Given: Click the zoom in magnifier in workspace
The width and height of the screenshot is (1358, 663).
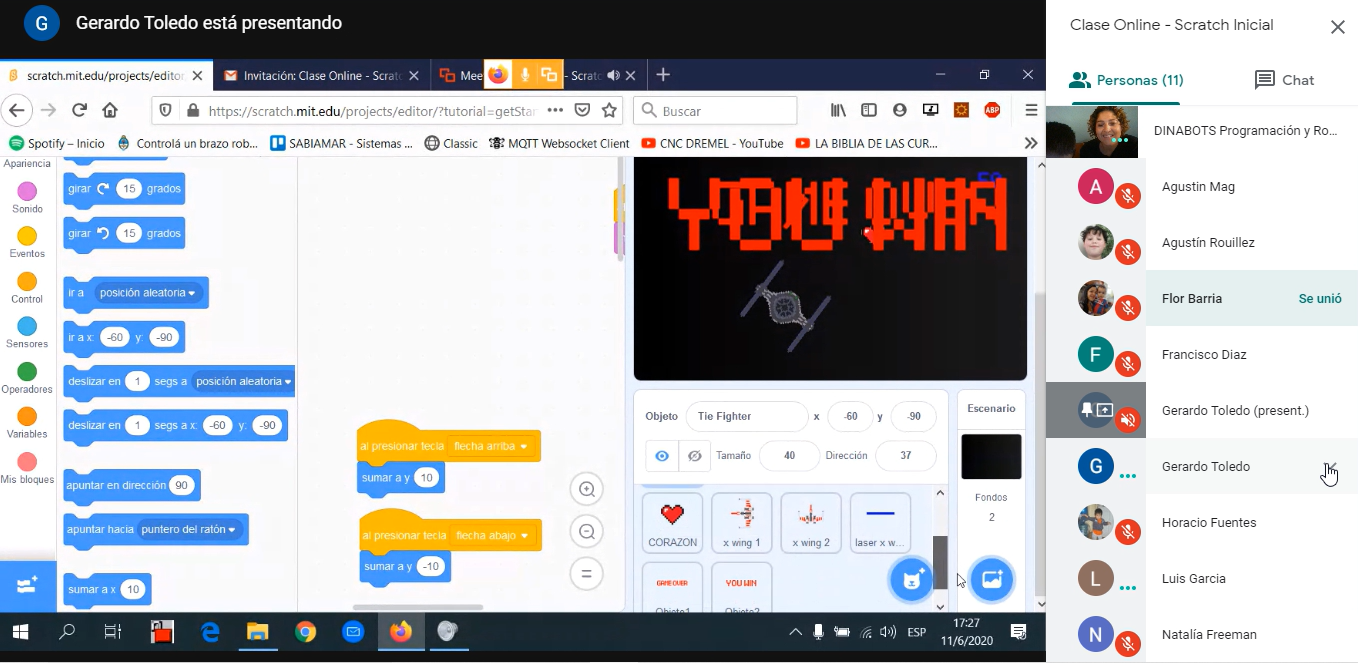Looking at the screenshot, I should (587, 489).
